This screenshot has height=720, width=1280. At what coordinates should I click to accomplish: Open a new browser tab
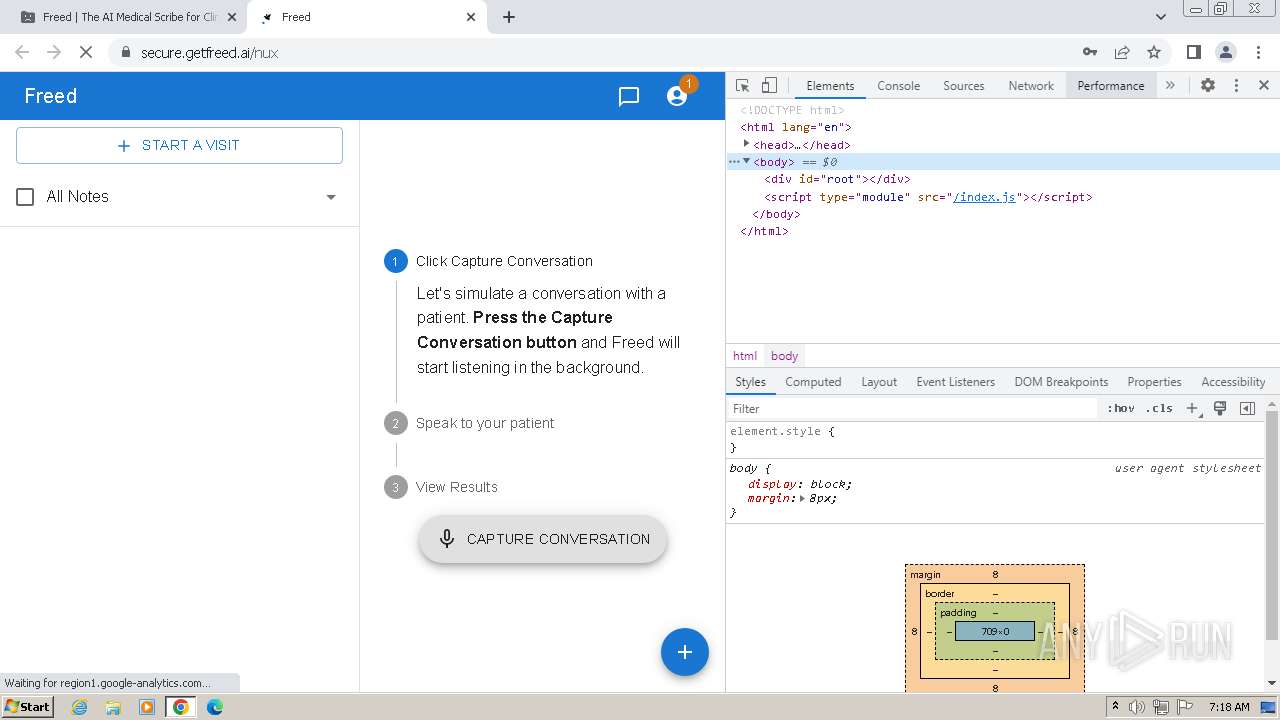[x=509, y=17]
